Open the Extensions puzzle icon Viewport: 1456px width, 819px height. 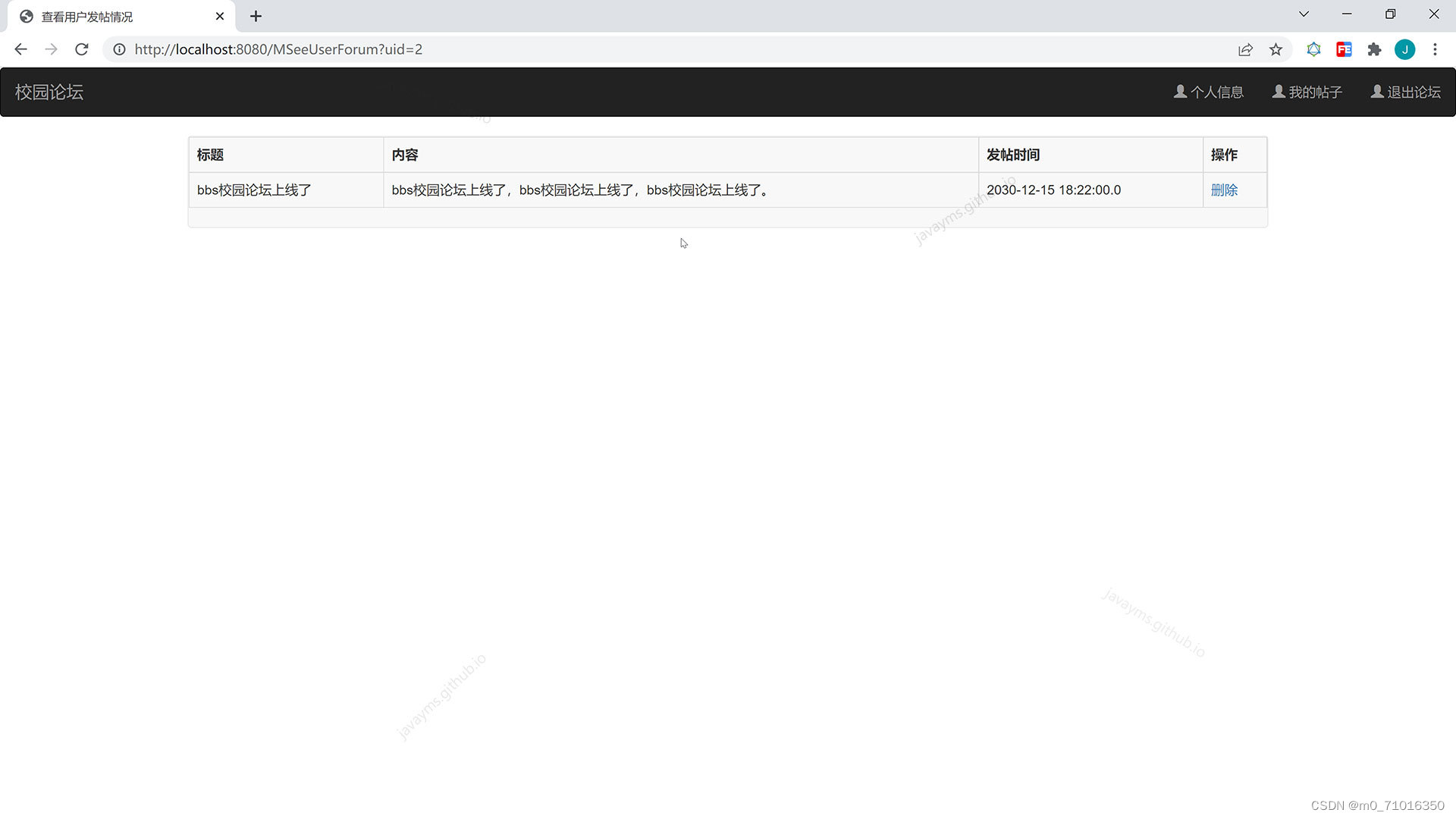click(x=1374, y=49)
